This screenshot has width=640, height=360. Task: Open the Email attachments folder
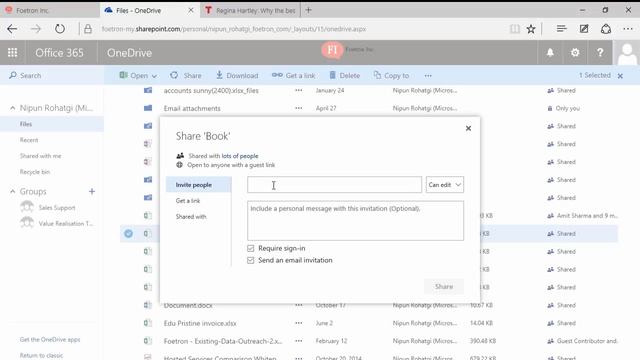[192, 108]
